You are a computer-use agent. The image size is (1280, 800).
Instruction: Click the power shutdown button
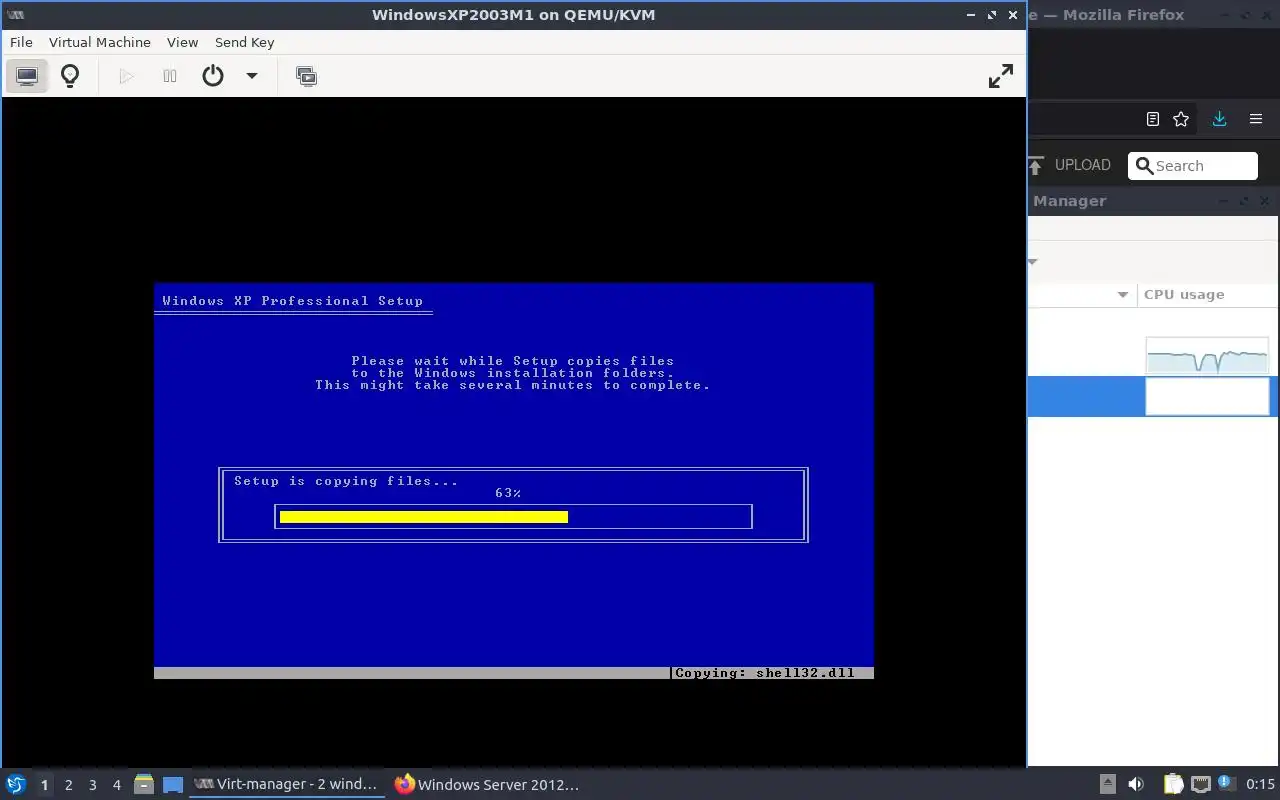click(x=213, y=76)
